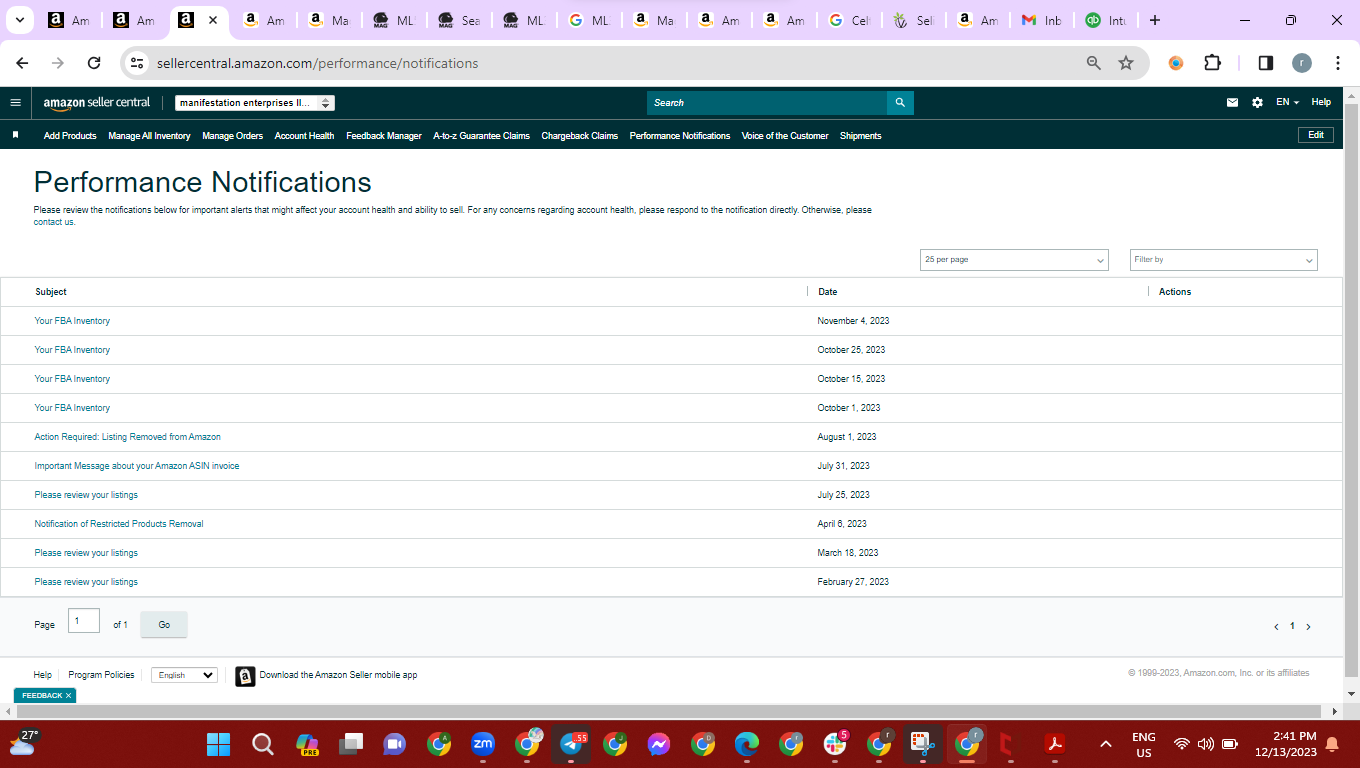Bookmark this page with the star icon
Screen dimensions: 1360x768
coord(1126,63)
